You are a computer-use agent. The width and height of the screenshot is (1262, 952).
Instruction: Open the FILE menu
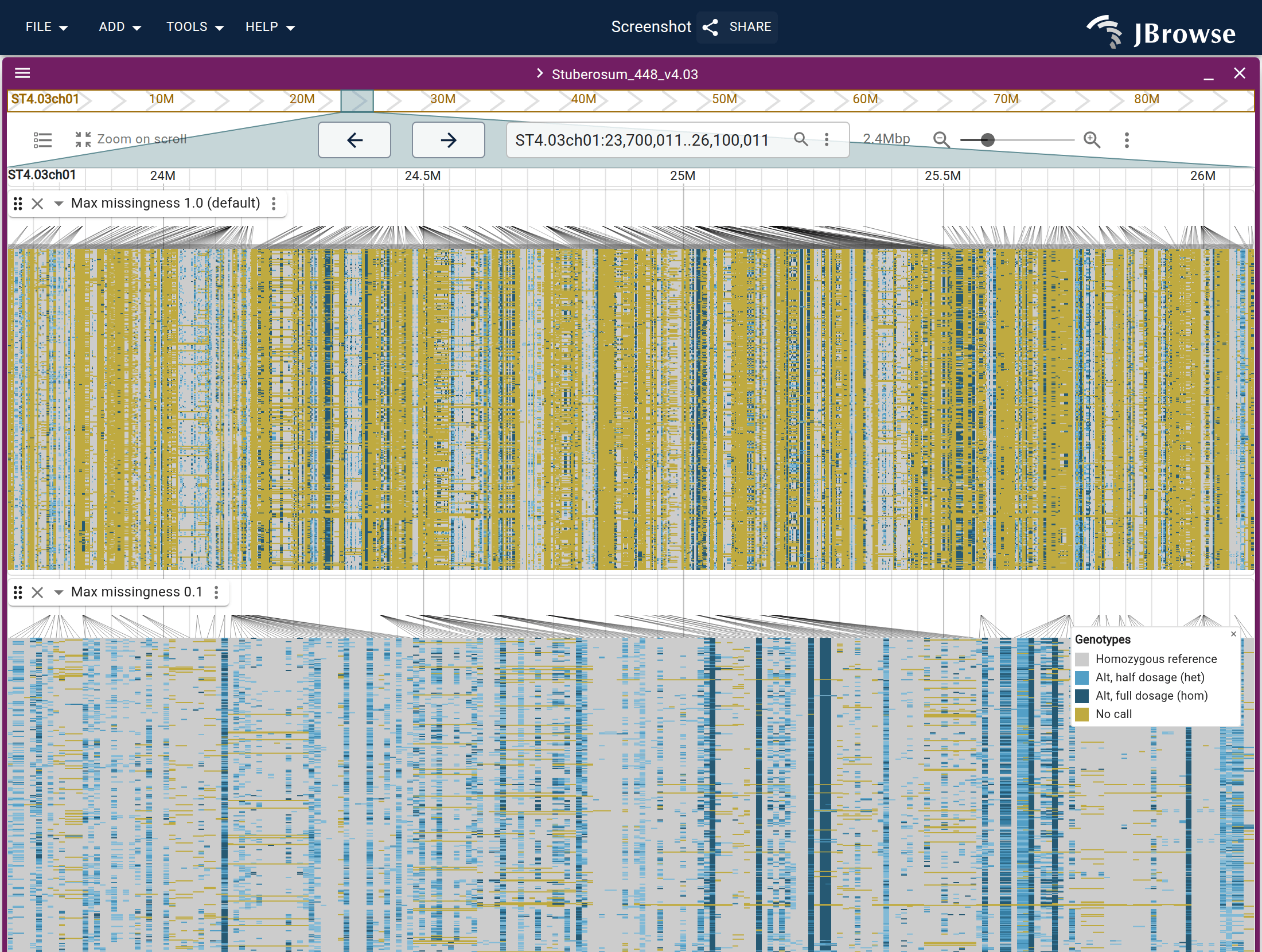(x=46, y=27)
